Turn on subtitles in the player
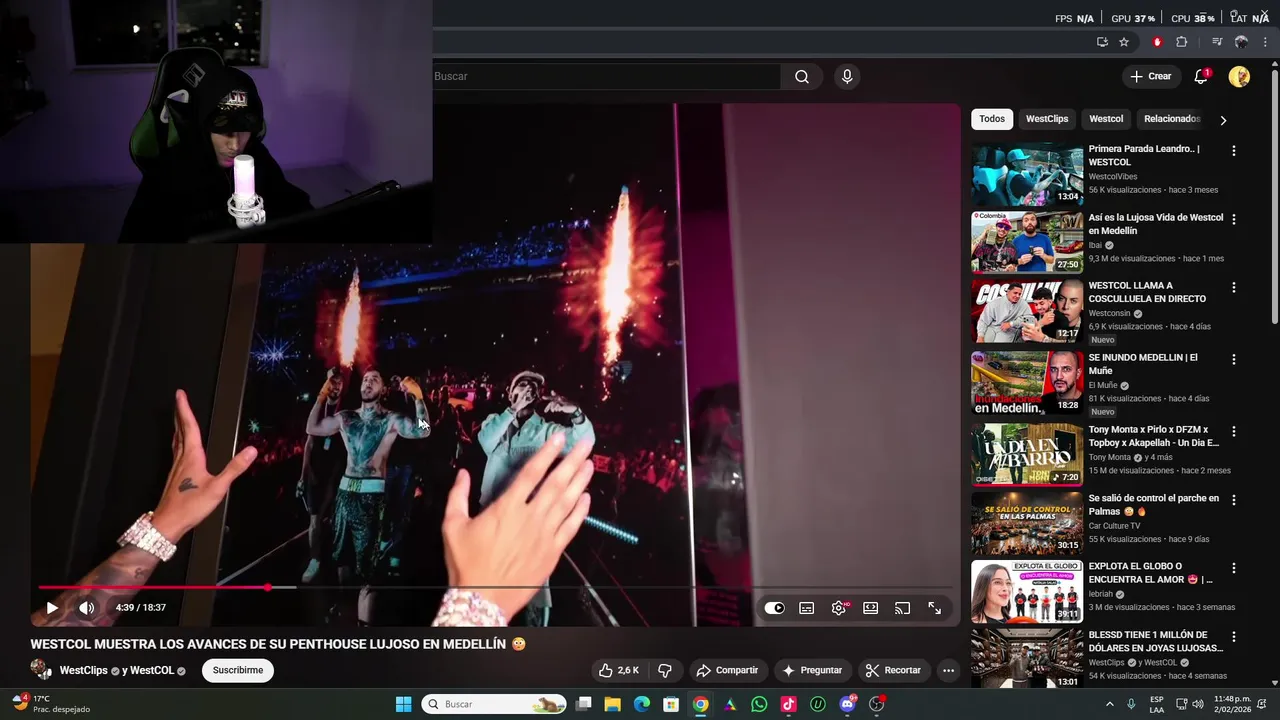1280x720 pixels. (x=807, y=608)
